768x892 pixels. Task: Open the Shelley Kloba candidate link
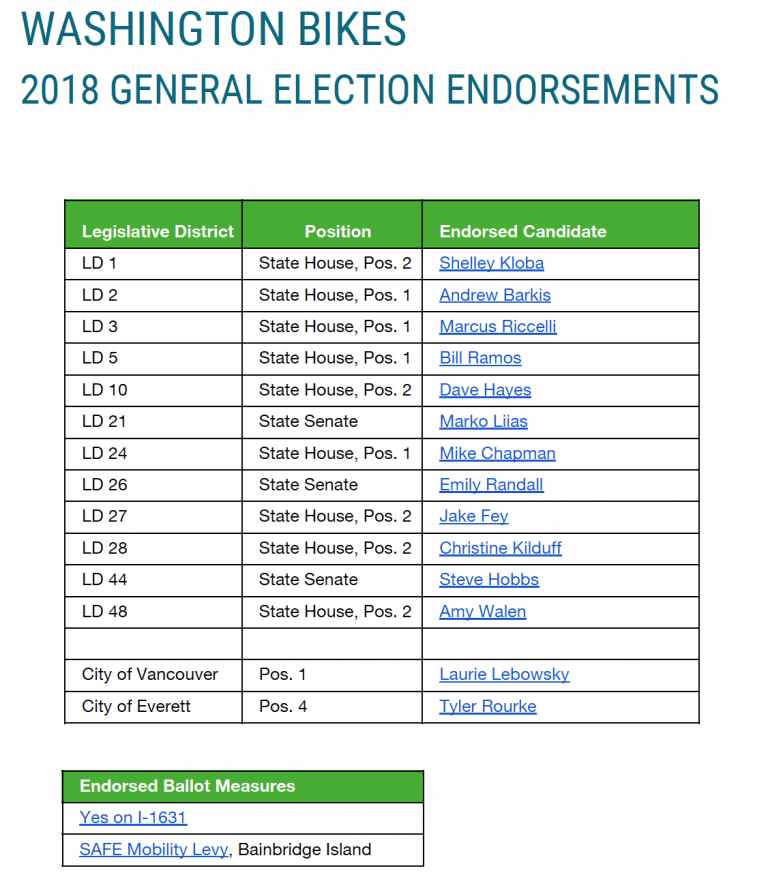pyautogui.click(x=491, y=263)
